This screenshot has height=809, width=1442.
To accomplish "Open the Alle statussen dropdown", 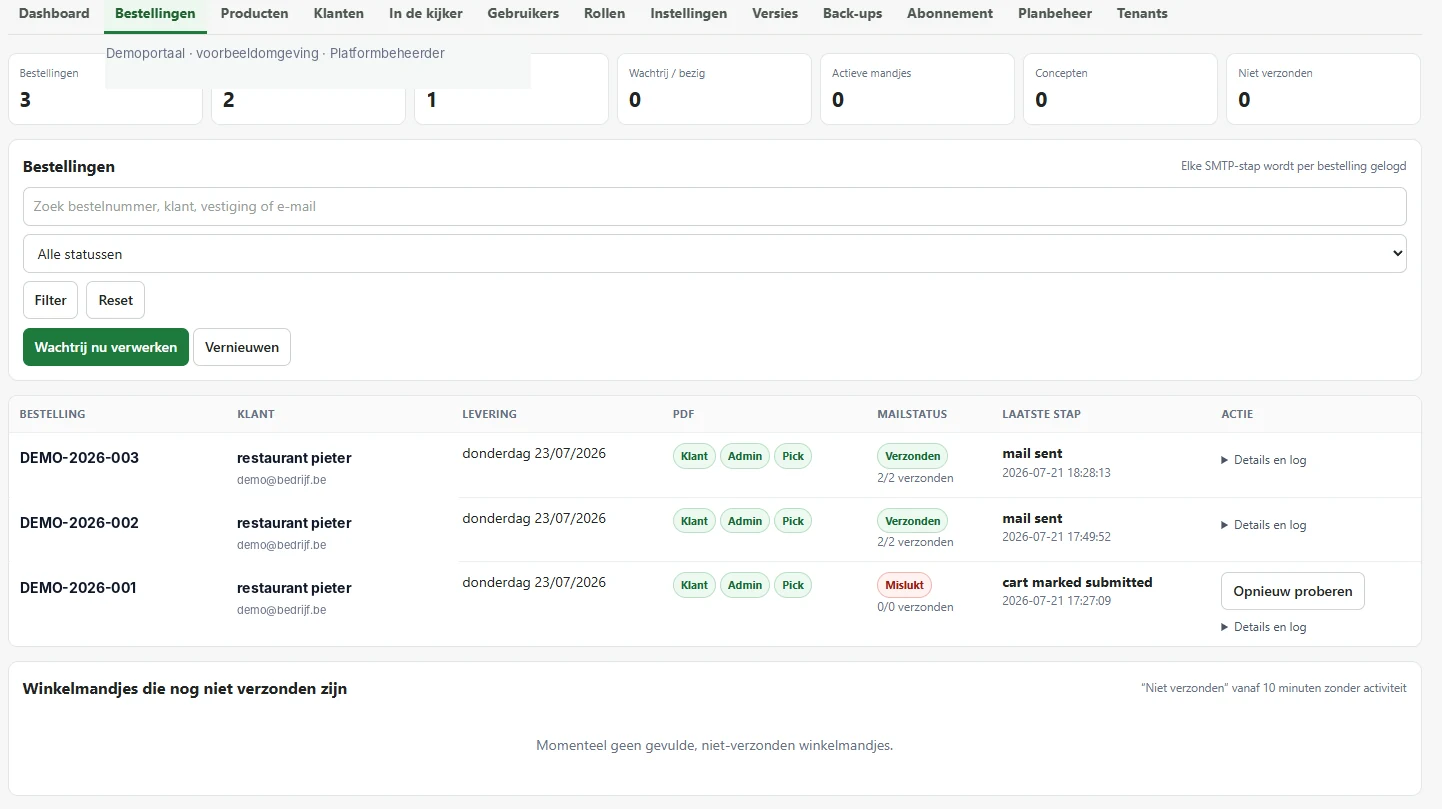I will pyautogui.click(x=715, y=254).
